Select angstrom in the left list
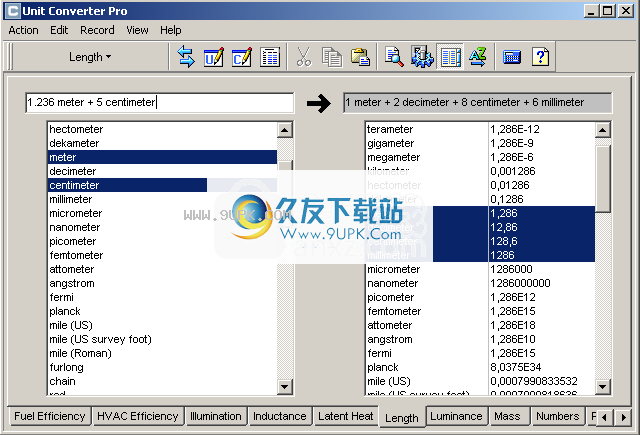This screenshot has height=435, width=640. tap(162, 283)
